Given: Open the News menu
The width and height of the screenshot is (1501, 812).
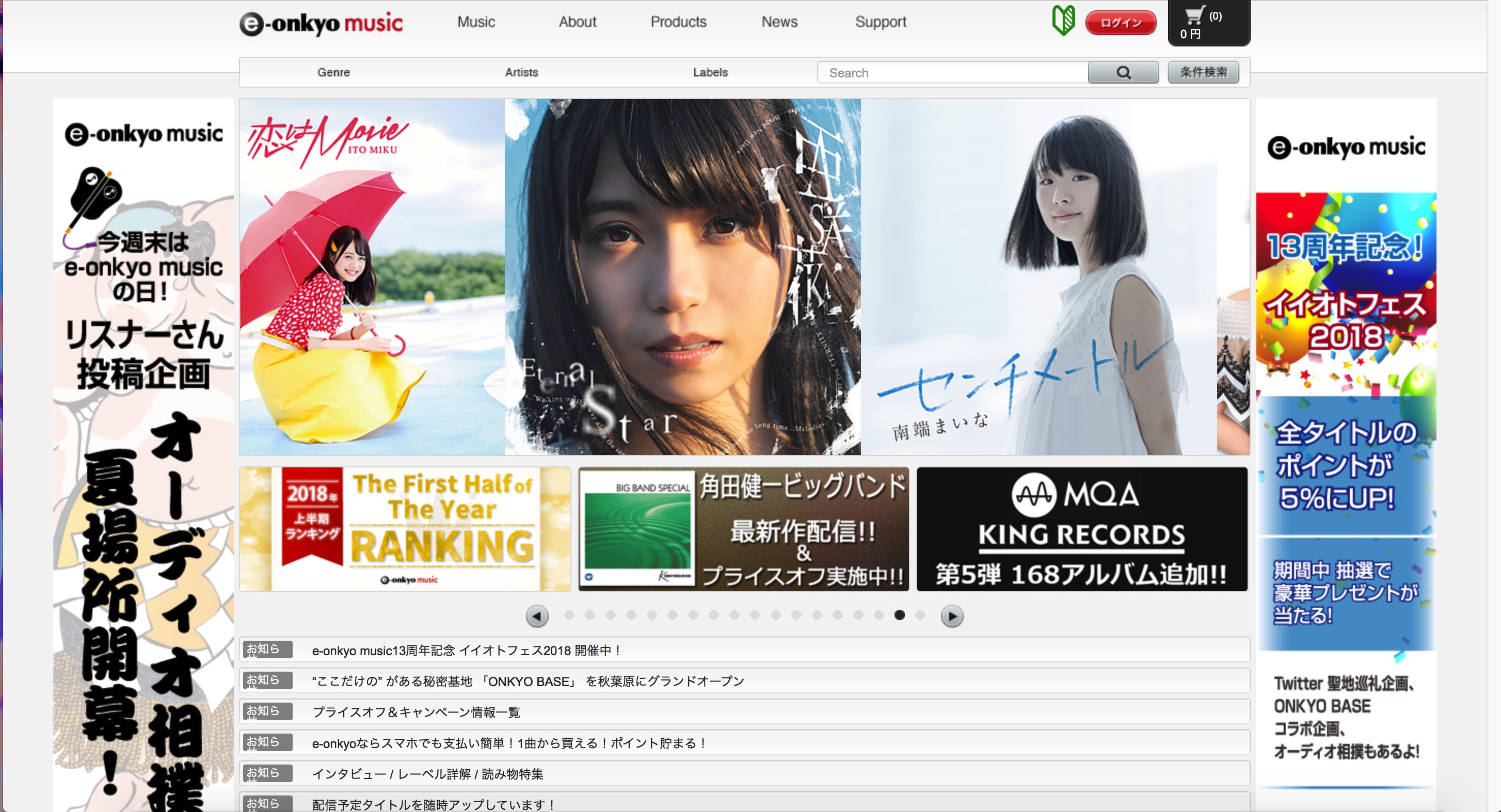Looking at the screenshot, I should click(779, 22).
